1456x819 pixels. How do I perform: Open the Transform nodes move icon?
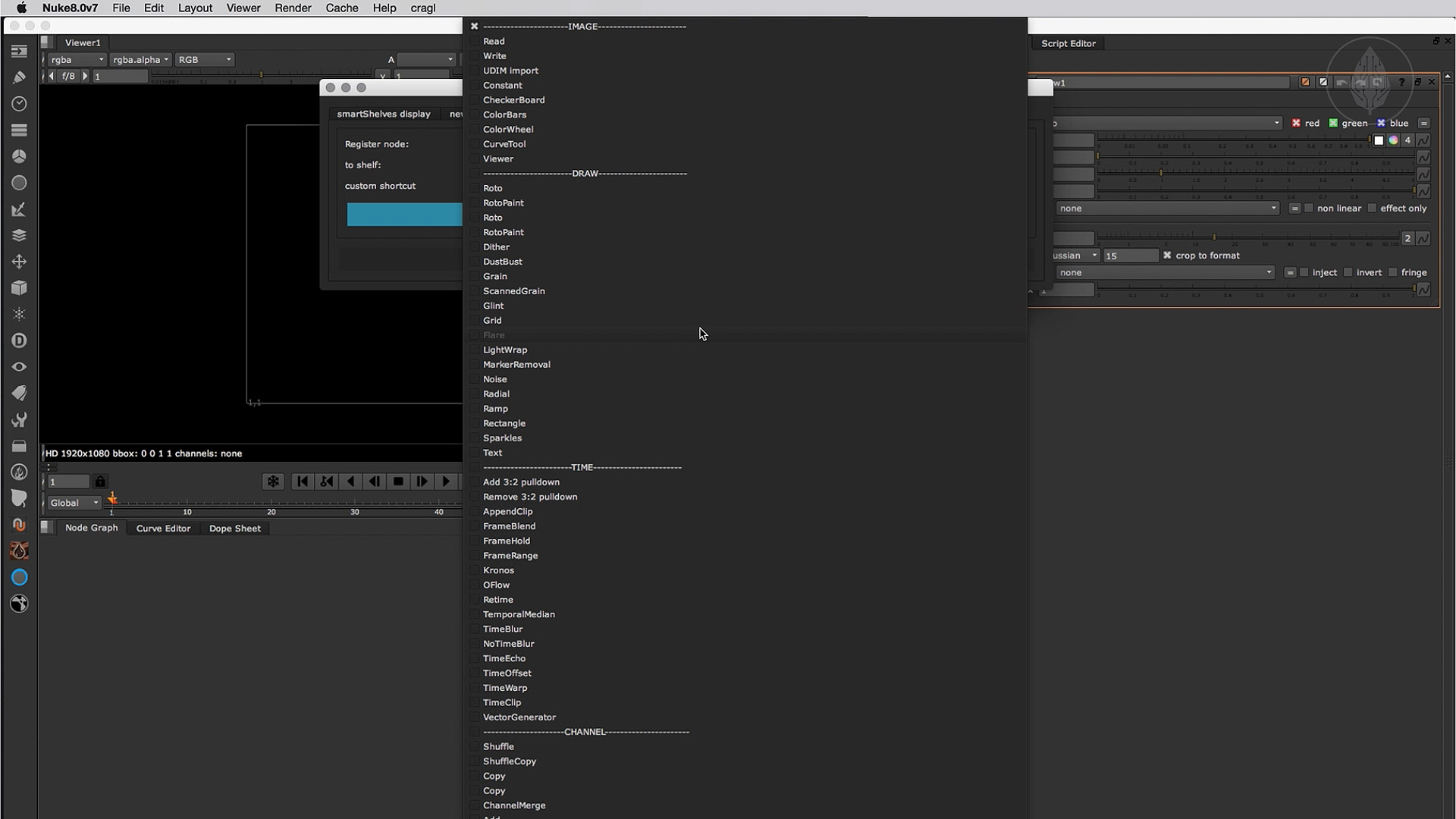point(19,262)
